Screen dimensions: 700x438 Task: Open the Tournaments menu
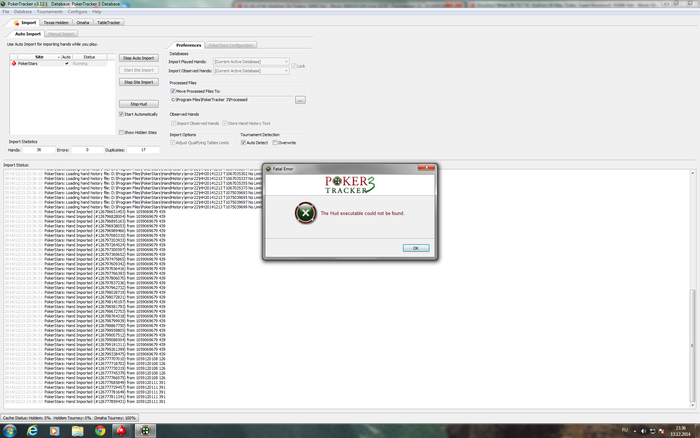tap(50, 12)
